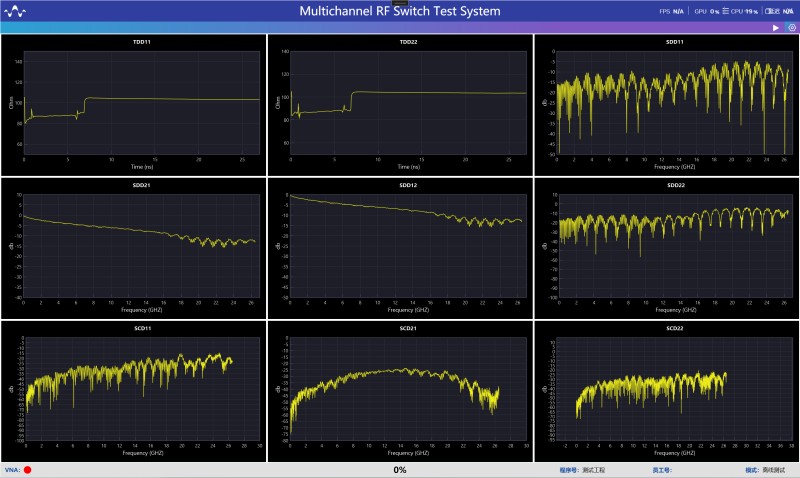Image resolution: width=800 pixels, height=478 pixels.
Task: Click the SCD11 chart panel
Action: coord(134,391)
